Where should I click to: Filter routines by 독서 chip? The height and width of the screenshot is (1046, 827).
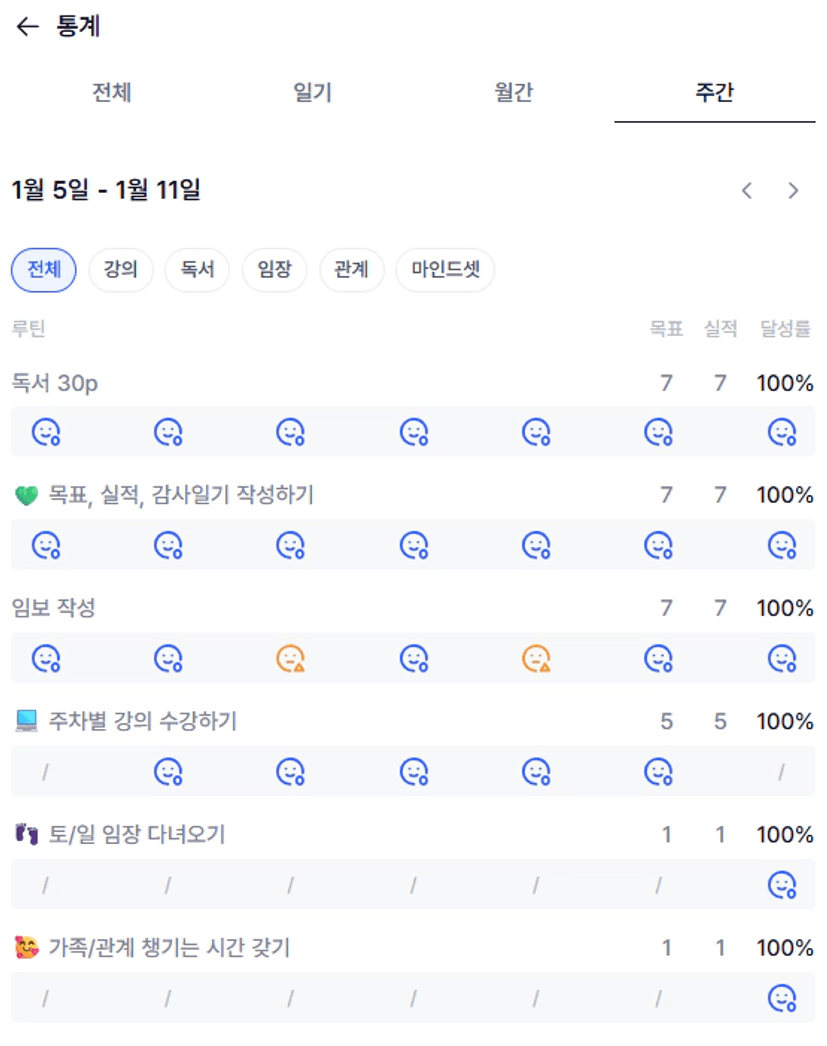coord(197,270)
